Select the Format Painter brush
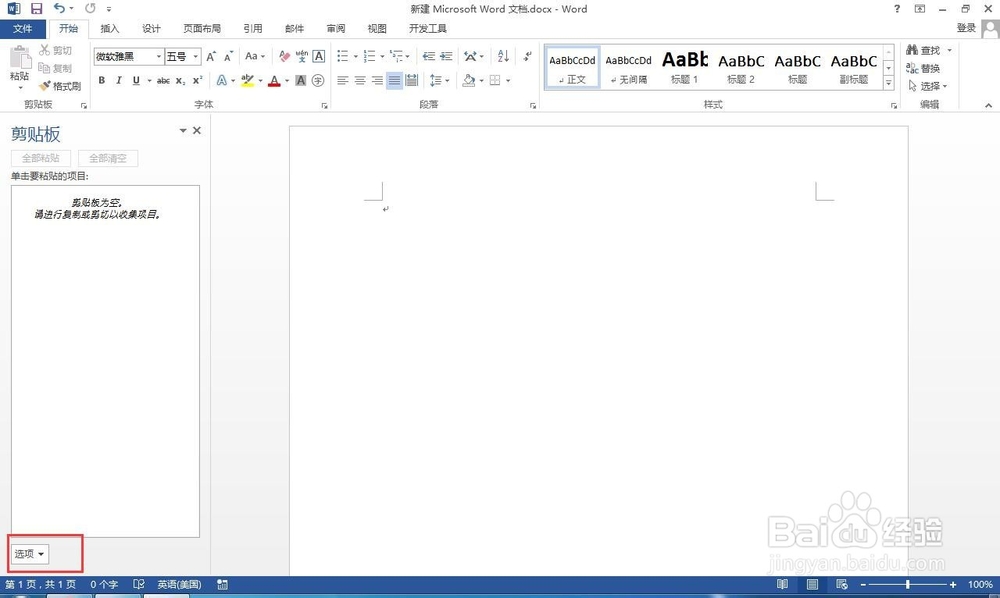 (x=59, y=86)
